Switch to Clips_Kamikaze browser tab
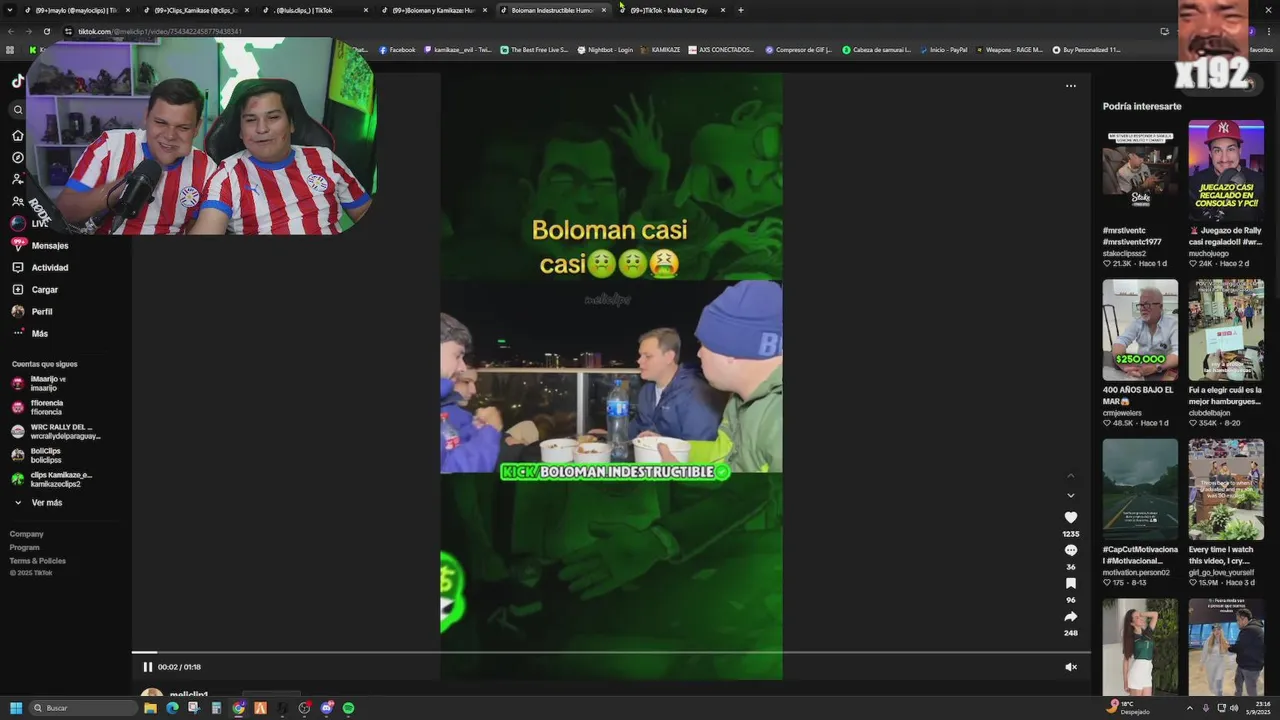The width and height of the screenshot is (1280, 720). tap(195, 10)
